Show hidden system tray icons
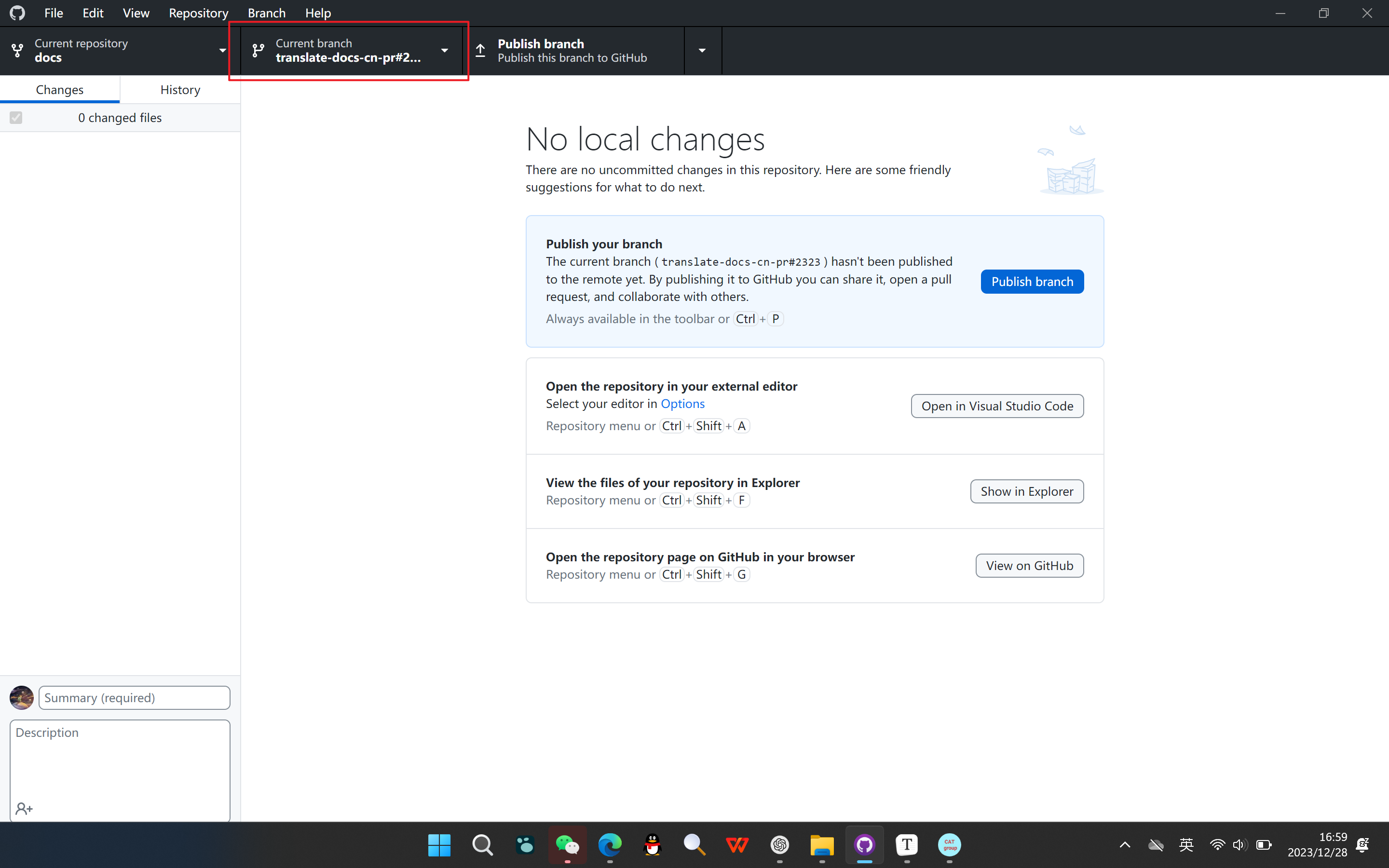 [x=1125, y=844]
